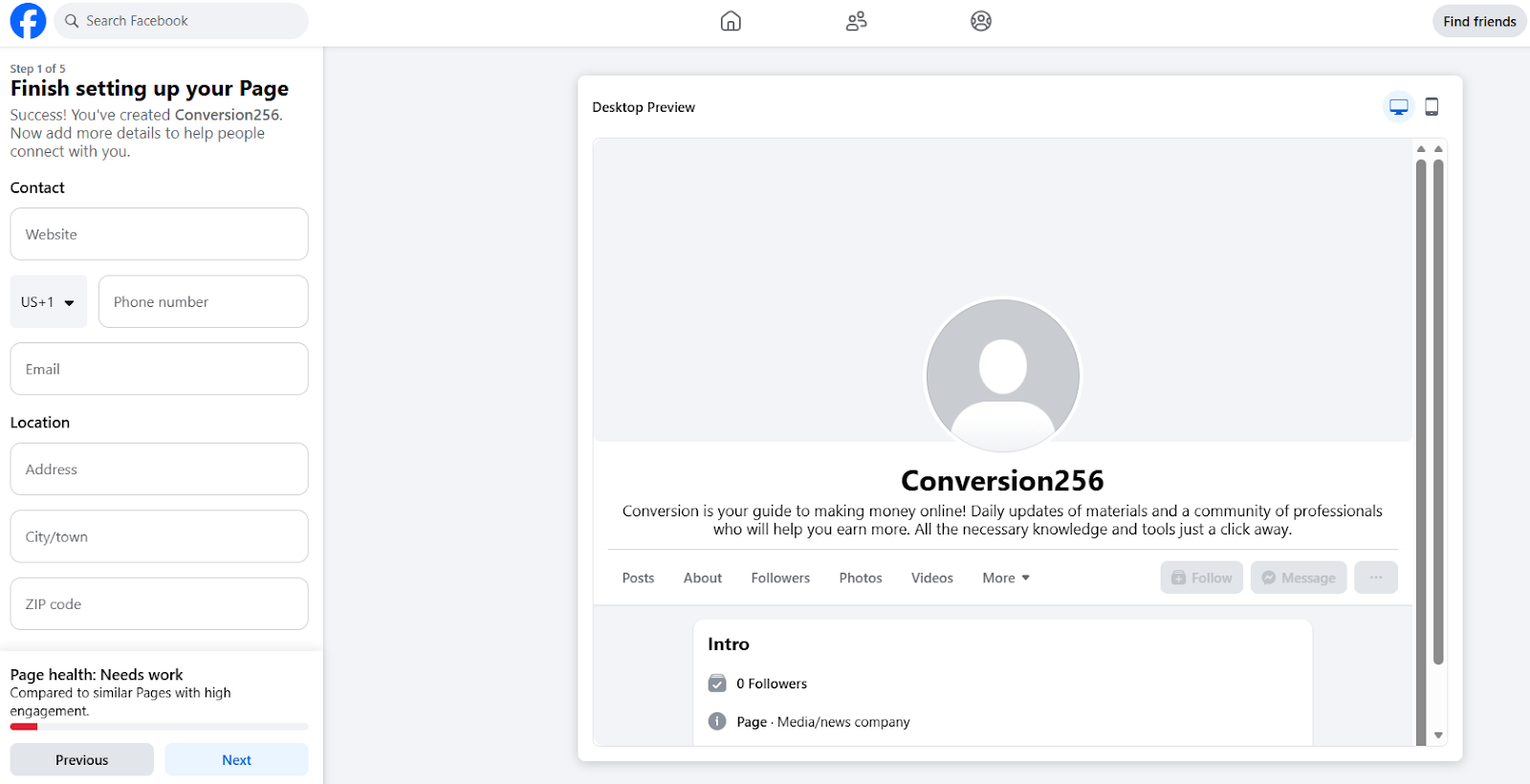Open the Groups icon in top navigation
Screen dimensions: 1530x784
pos(980,21)
